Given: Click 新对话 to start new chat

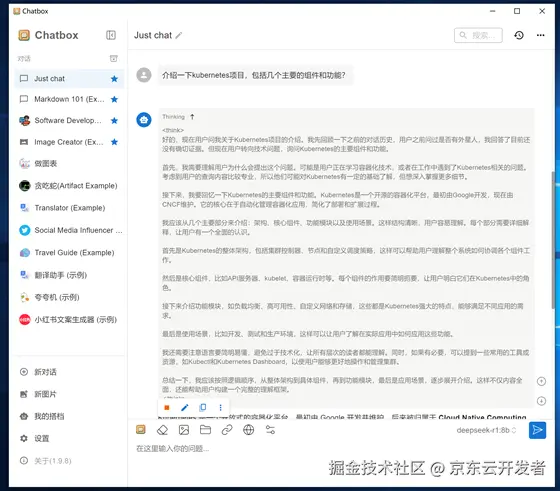Looking at the screenshot, I should tap(45, 372).
